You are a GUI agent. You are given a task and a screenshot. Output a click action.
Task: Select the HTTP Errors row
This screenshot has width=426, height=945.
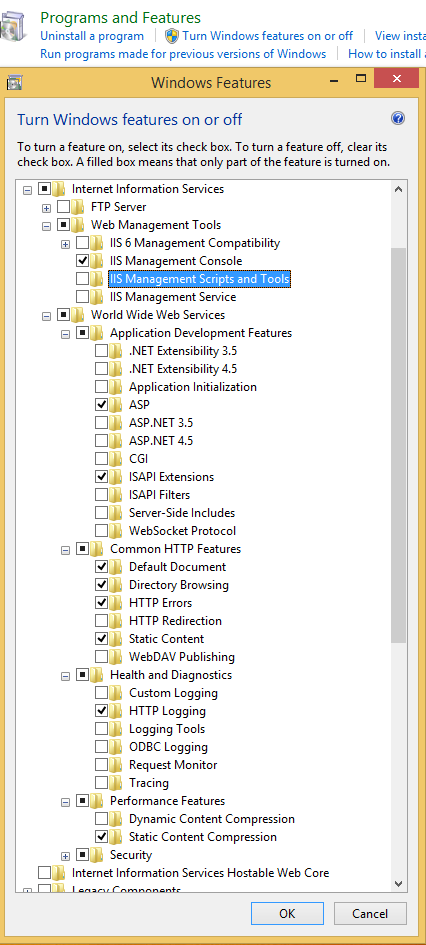[160, 603]
